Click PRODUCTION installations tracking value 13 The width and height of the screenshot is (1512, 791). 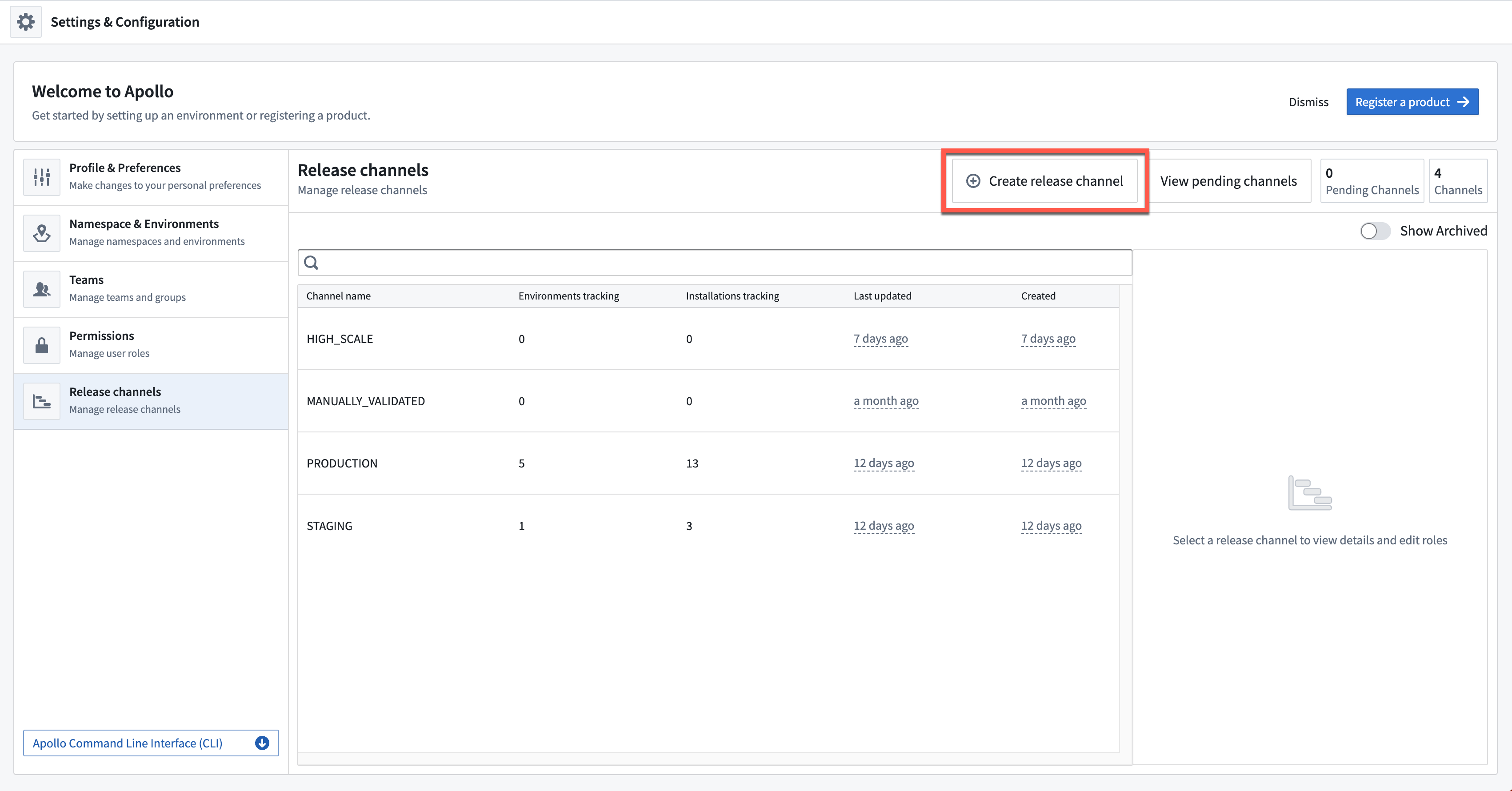click(692, 463)
